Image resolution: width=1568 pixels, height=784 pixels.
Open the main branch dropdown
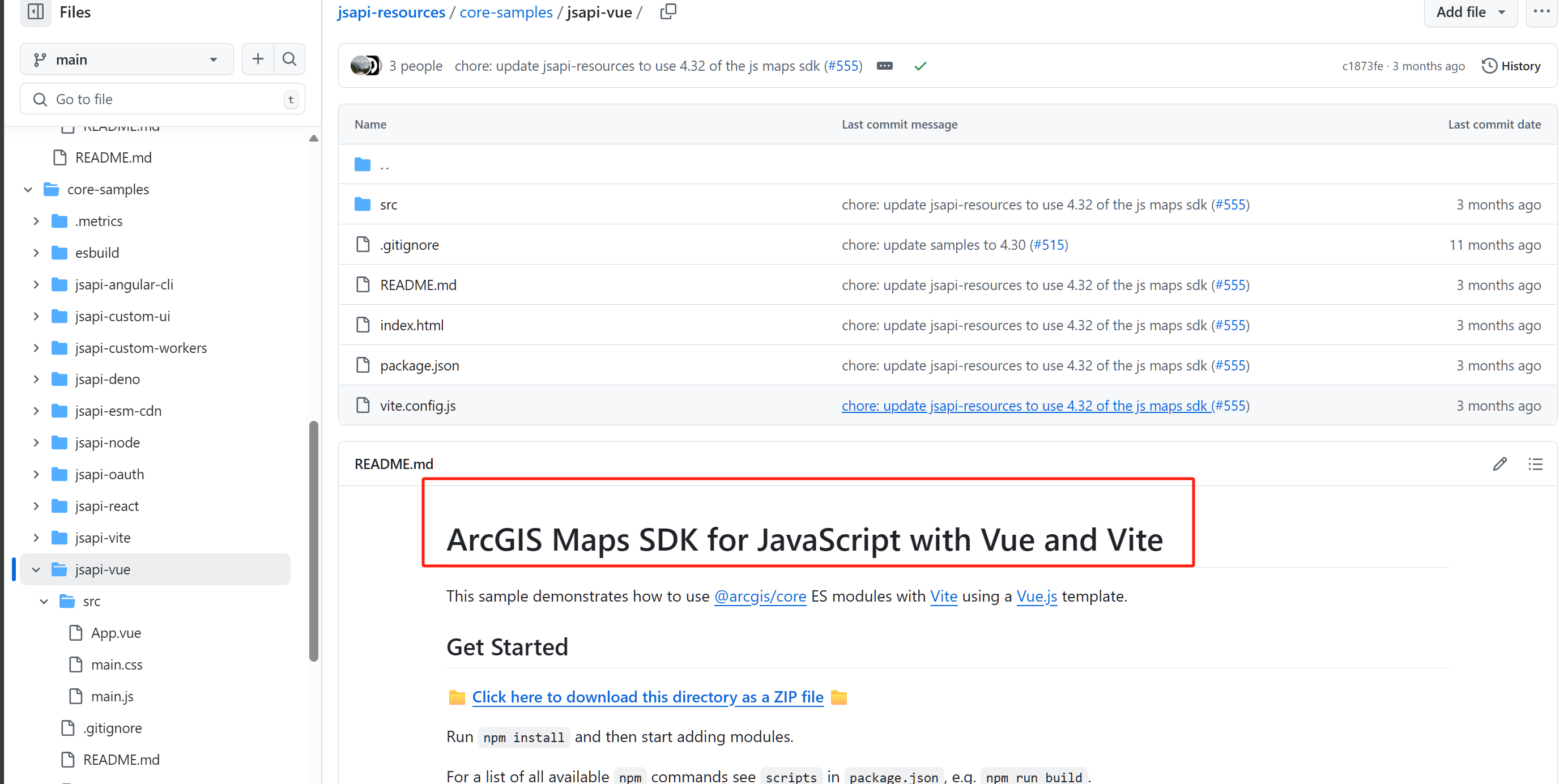(127, 59)
